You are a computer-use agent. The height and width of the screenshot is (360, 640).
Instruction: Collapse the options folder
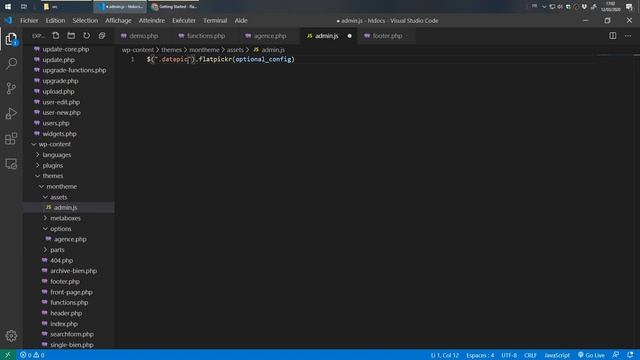point(60,229)
